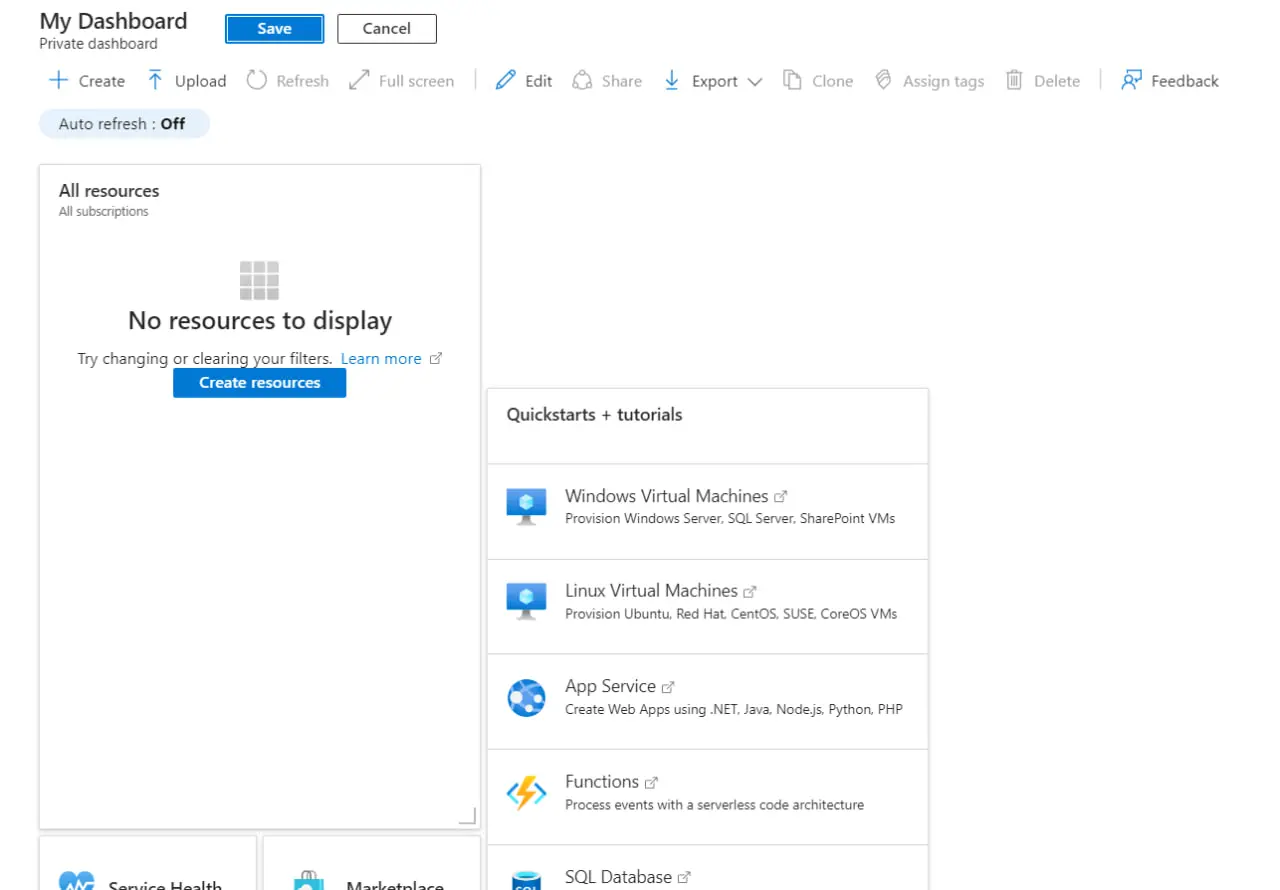
Task: Click the Delete trash icon
Action: 1014,81
